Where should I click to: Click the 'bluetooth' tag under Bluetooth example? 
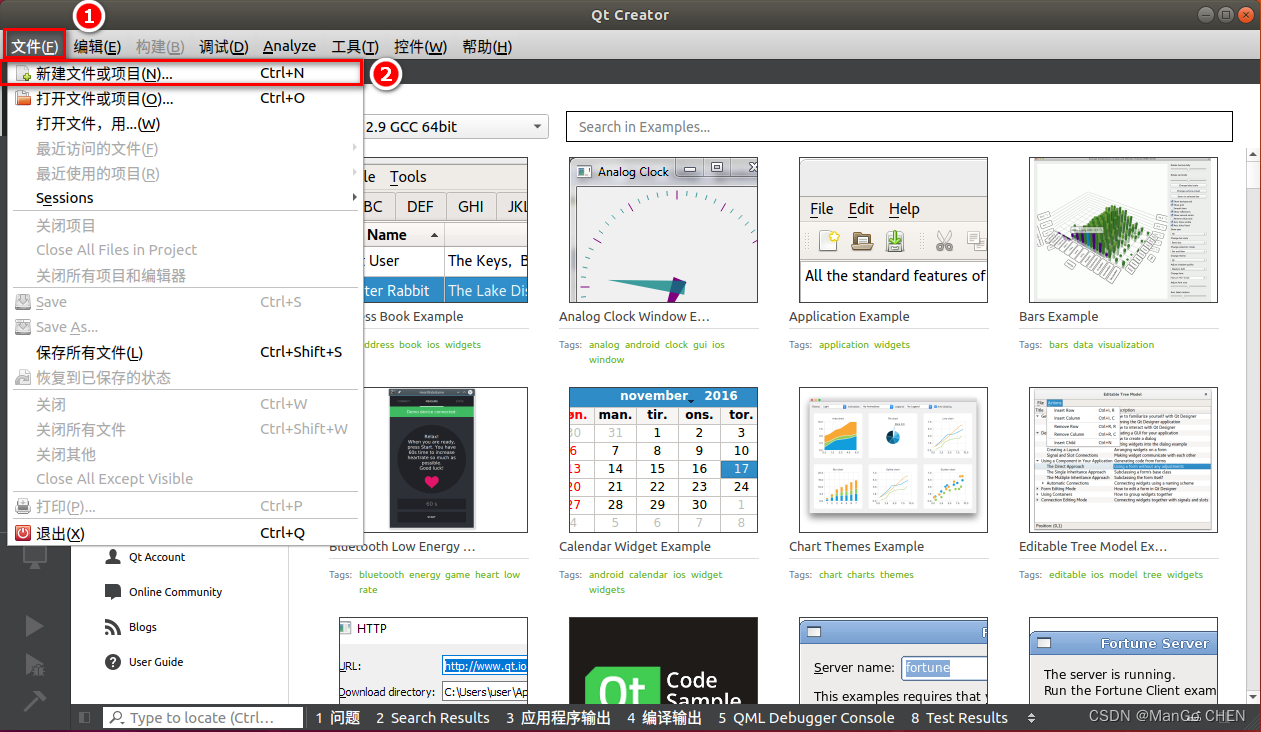(x=382, y=575)
